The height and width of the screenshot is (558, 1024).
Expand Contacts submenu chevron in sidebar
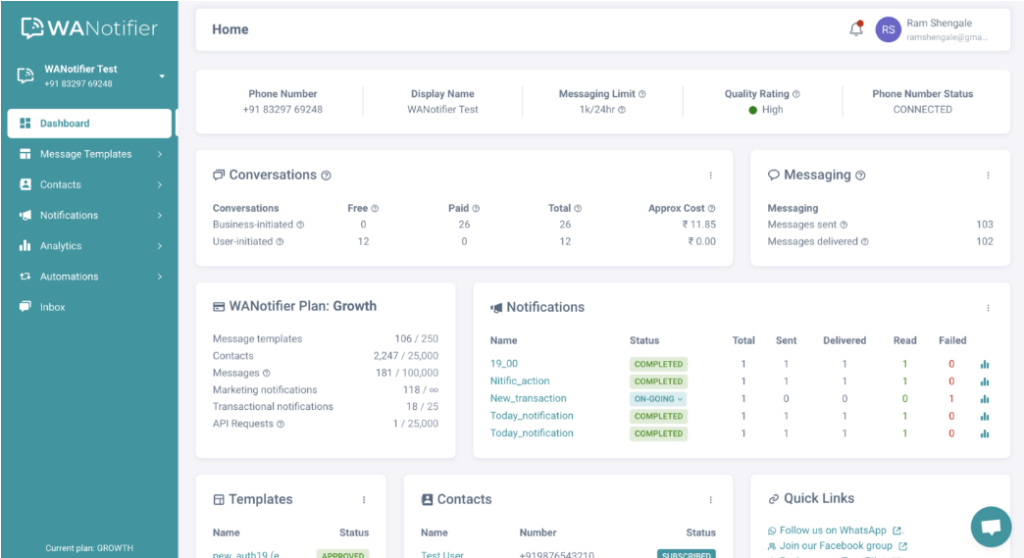click(x=159, y=185)
